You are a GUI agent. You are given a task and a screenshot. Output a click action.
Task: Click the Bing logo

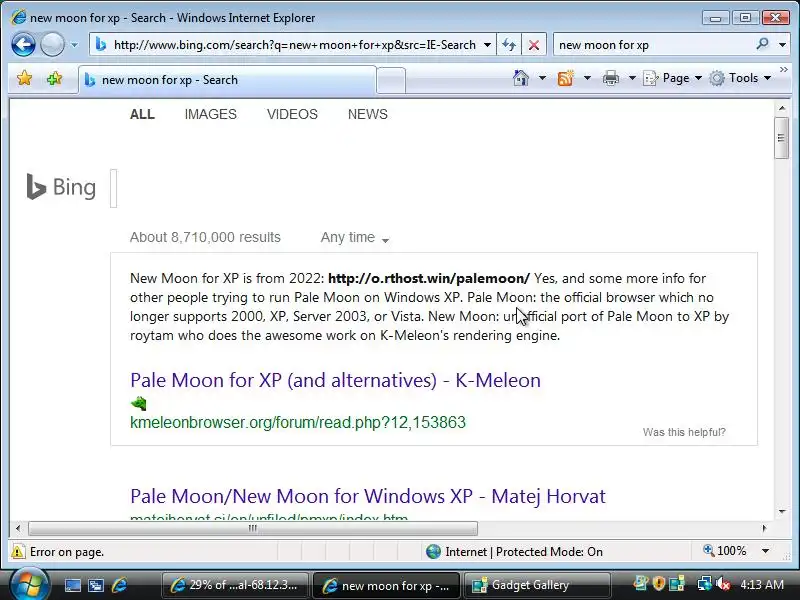point(61,187)
